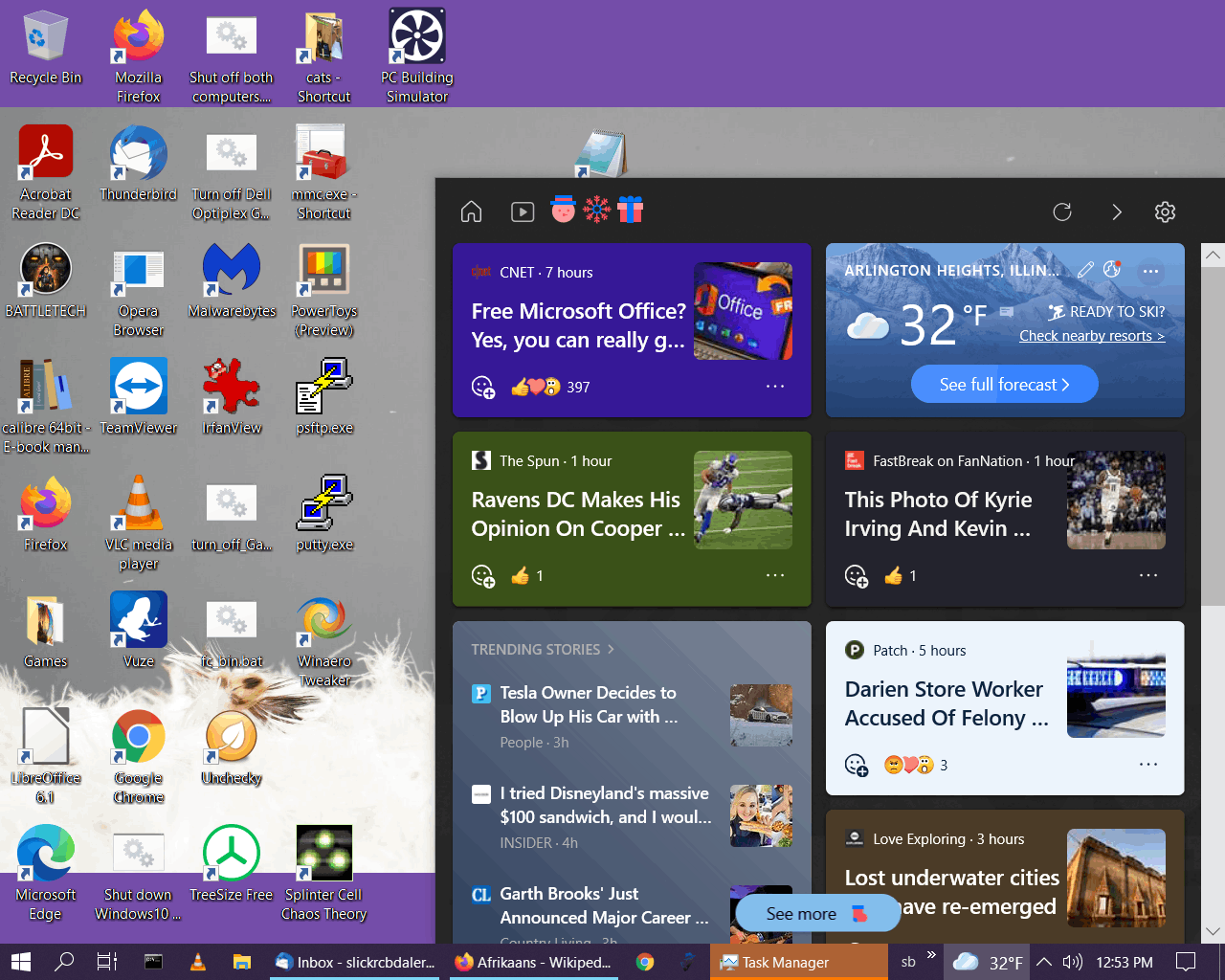1225x980 pixels.
Task: Open Darien Store Worker article
Action: tap(947, 703)
